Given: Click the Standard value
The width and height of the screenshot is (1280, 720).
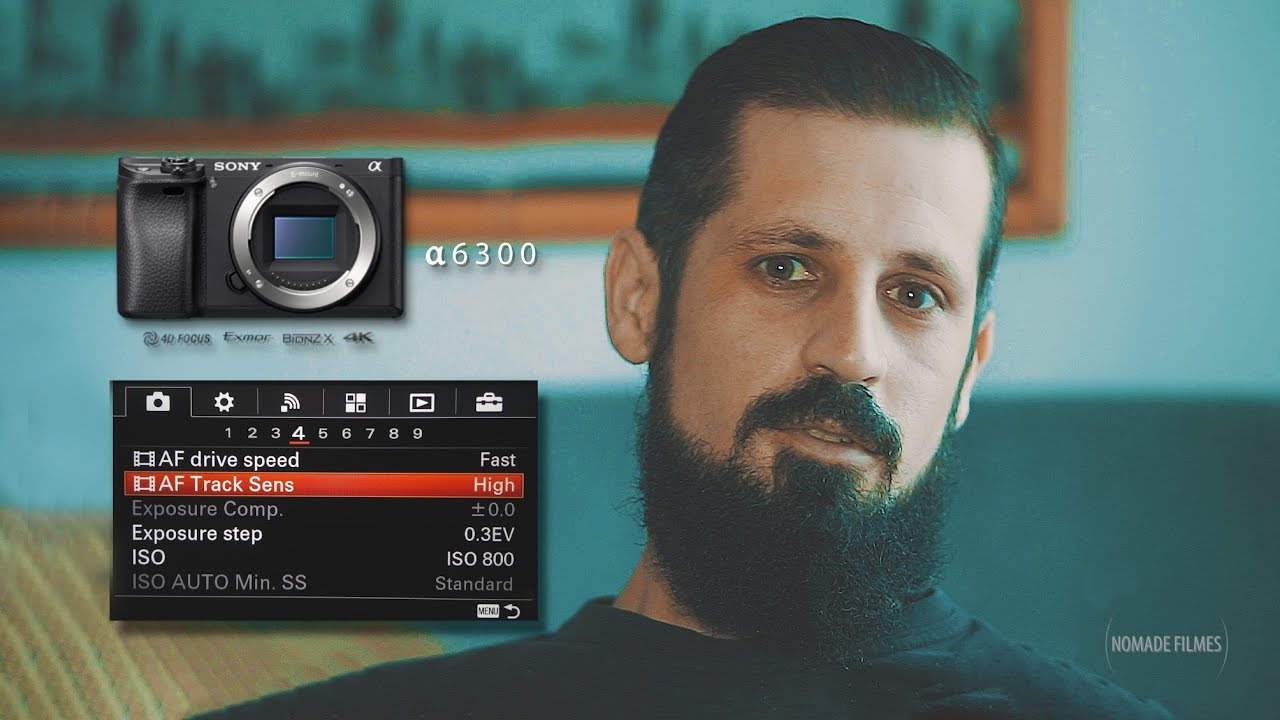Looking at the screenshot, I should tap(474, 584).
